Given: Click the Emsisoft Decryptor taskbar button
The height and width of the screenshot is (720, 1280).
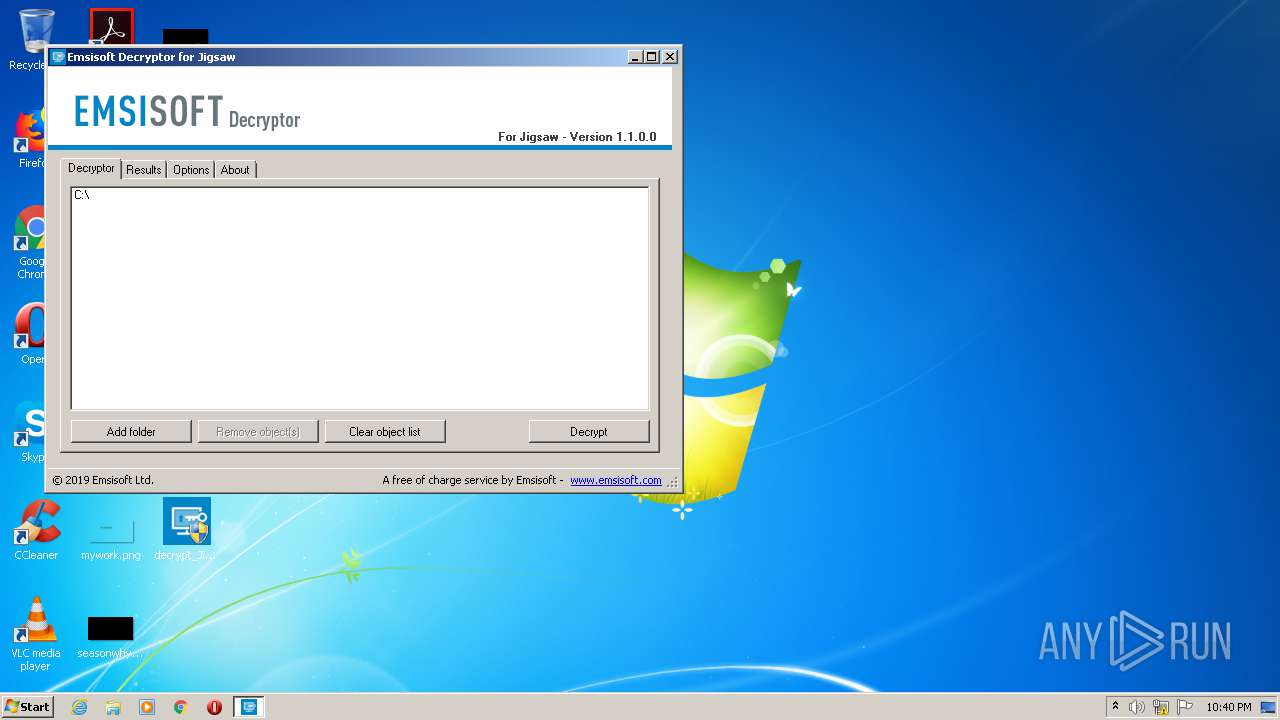Looking at the screenshot, I should (x=249, y=707).
